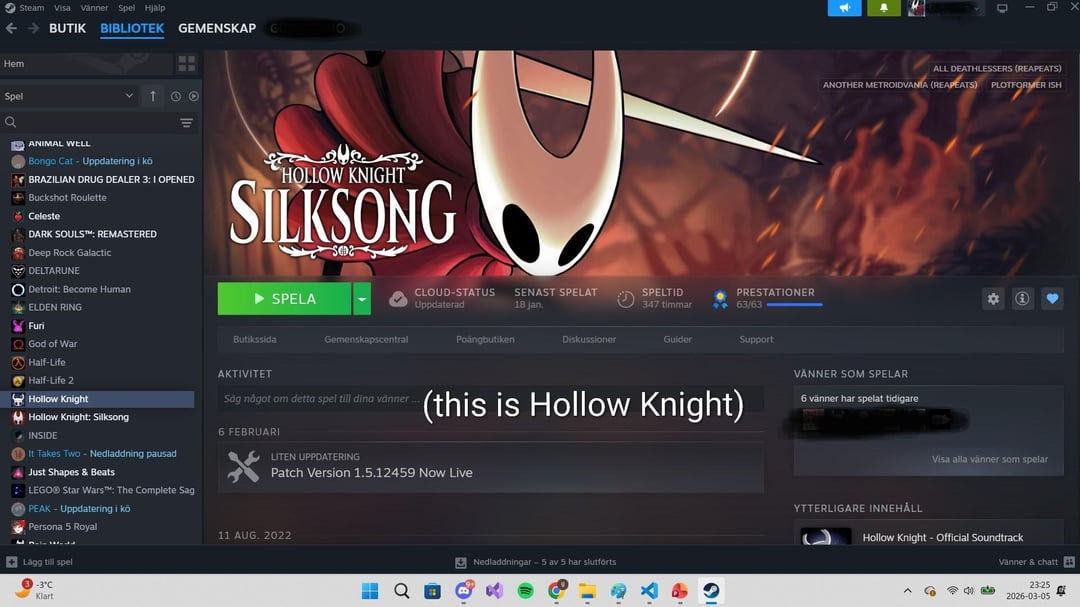The image size is (1080, 607).
Task: Open the Steam announcements megaphone icon
Action: pos(844,8)
